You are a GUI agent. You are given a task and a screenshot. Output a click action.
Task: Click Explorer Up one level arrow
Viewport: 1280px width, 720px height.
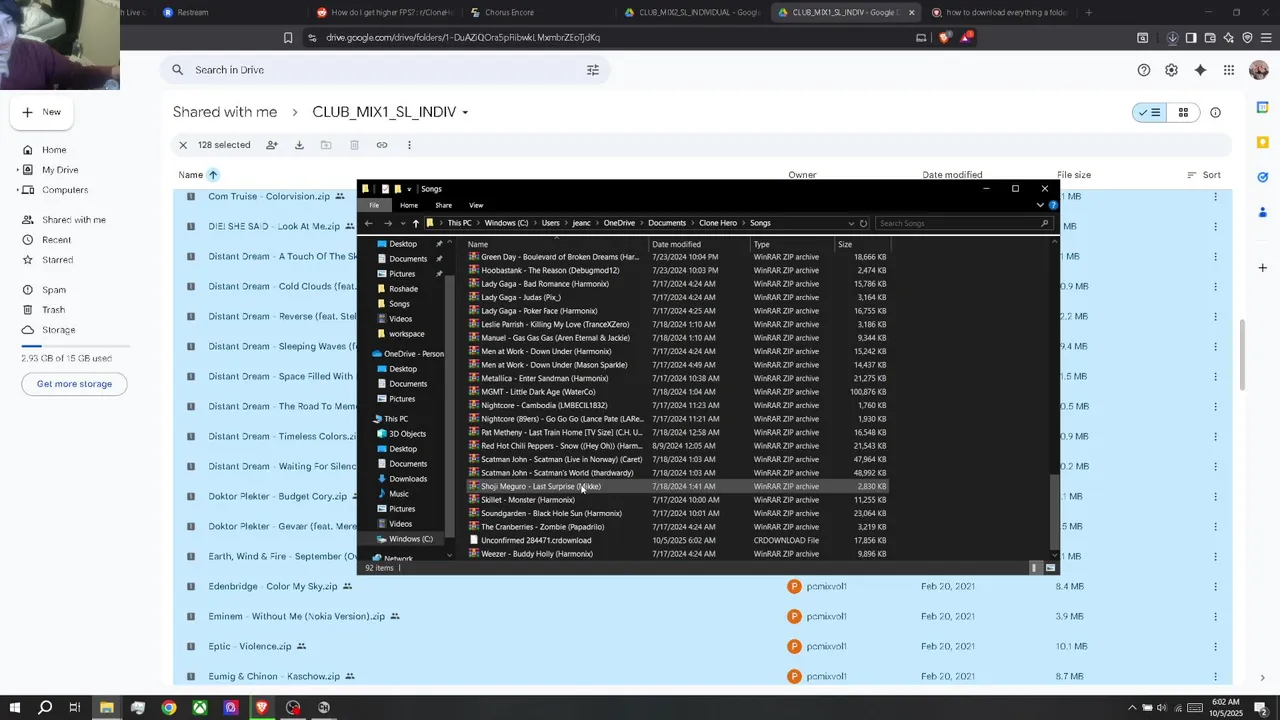click(x=415, y=223)
